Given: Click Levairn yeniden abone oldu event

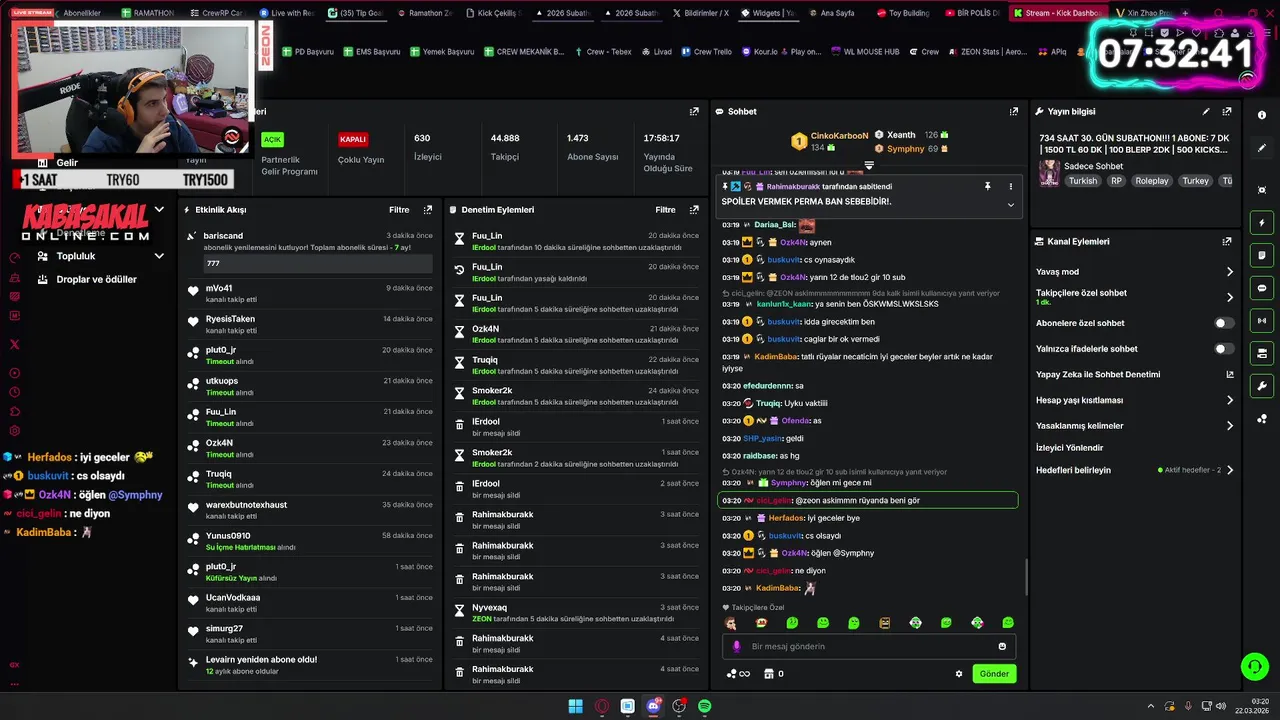Looking at the screenshot, I should [310, 665].
